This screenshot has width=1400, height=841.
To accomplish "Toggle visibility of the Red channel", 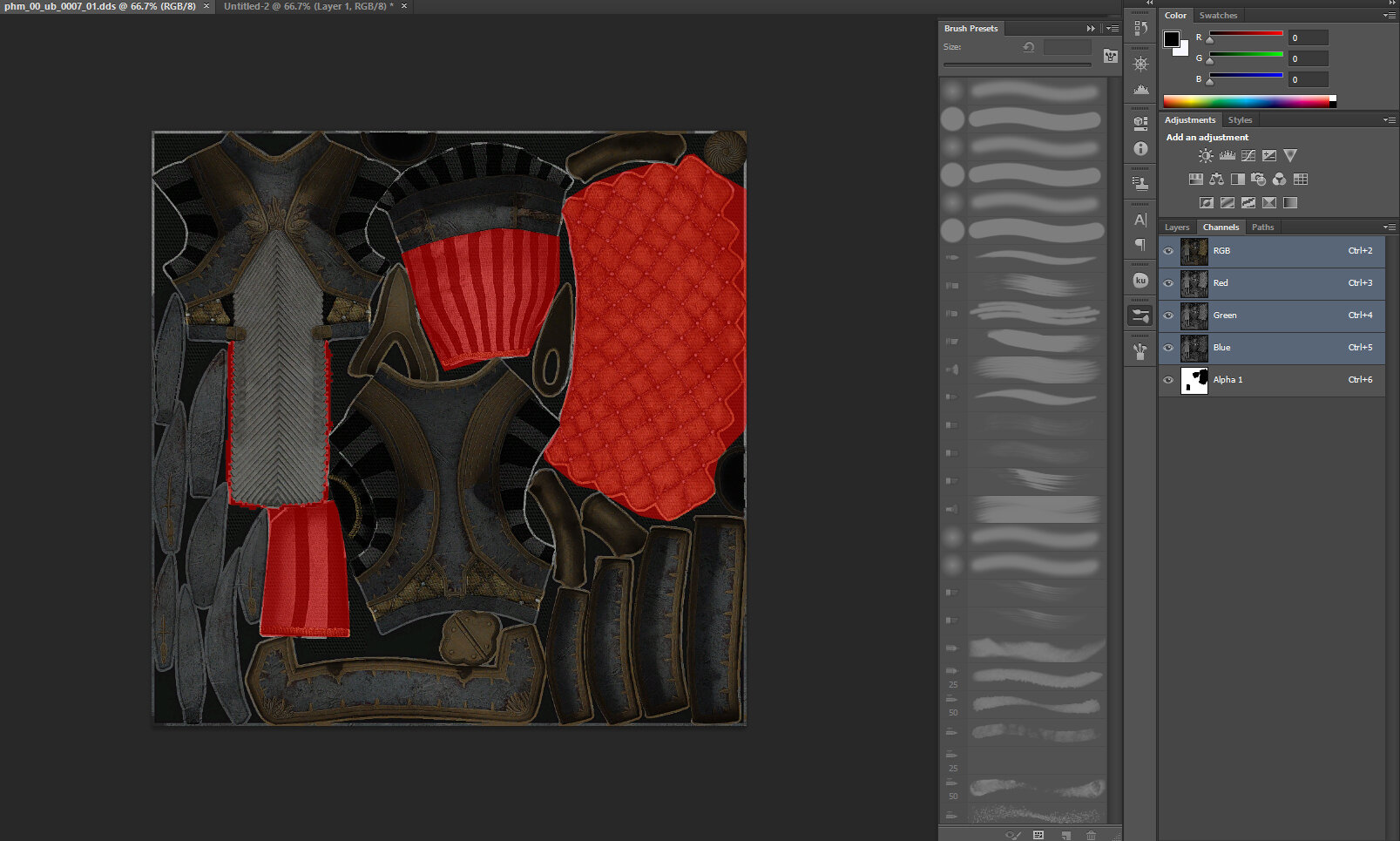I will point(1168,283).
